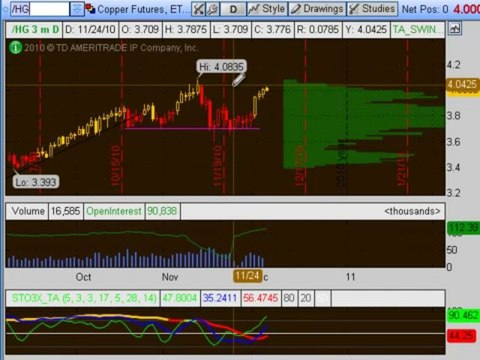Image resolution: width=480 pixels, height=360 pixels.
Task: Click the 35.2411 stochastic value
Action: click(220, 298)
